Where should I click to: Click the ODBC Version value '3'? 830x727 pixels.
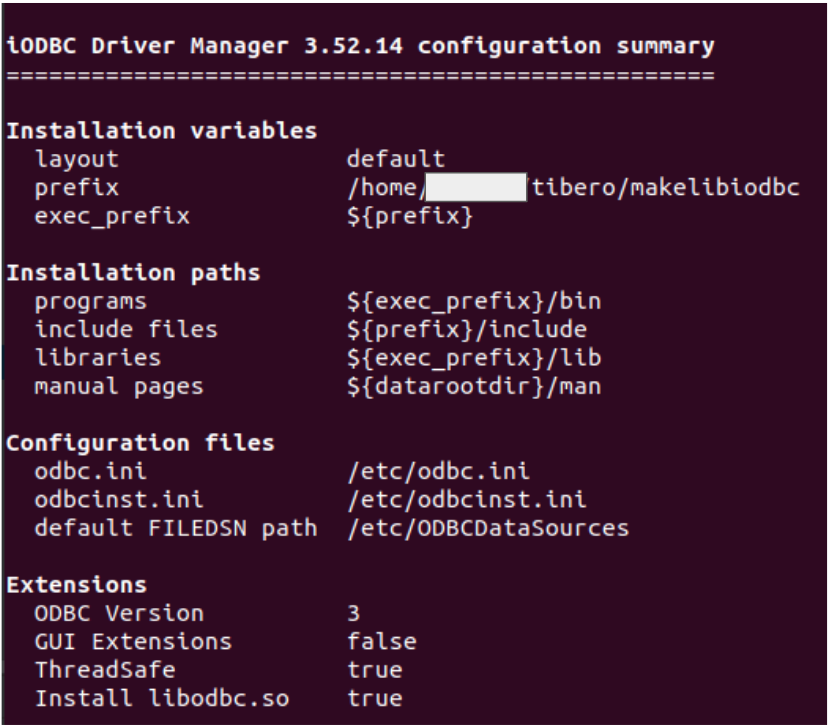tap(354, 613)
